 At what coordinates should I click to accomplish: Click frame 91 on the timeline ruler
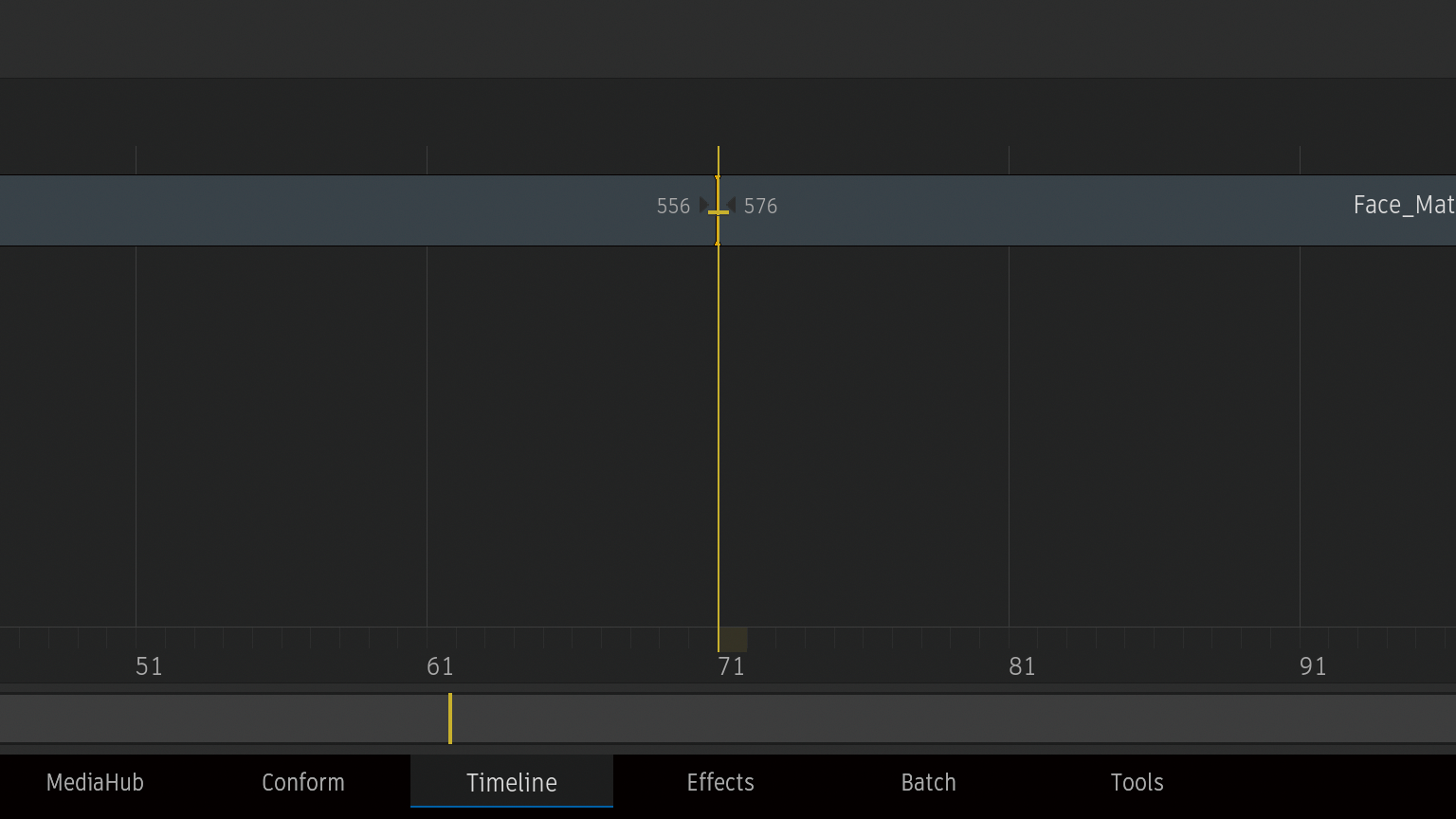[x=1313, y=666]
